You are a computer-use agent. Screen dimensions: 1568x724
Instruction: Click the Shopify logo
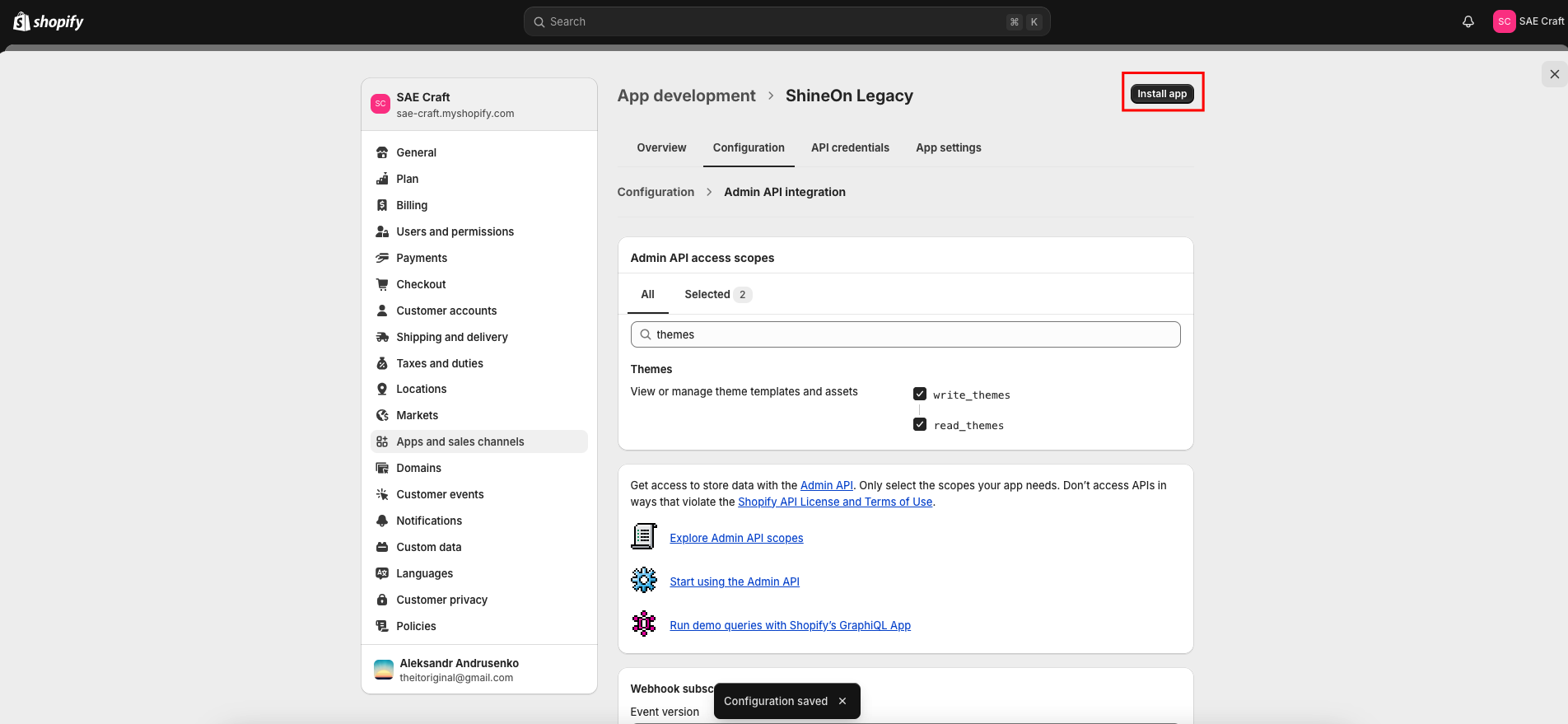(49, 21)
